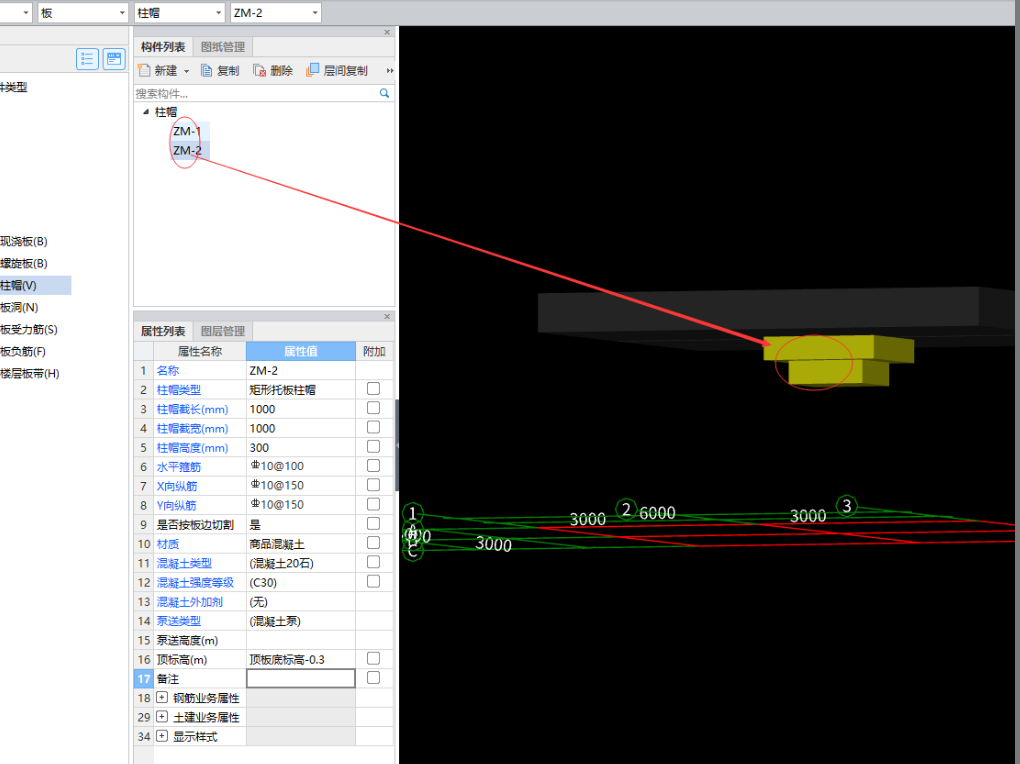Select 板受力筋(S) in the left list
The width and height of the screenshot is (1020, 764).
click(x=29, y=329)
